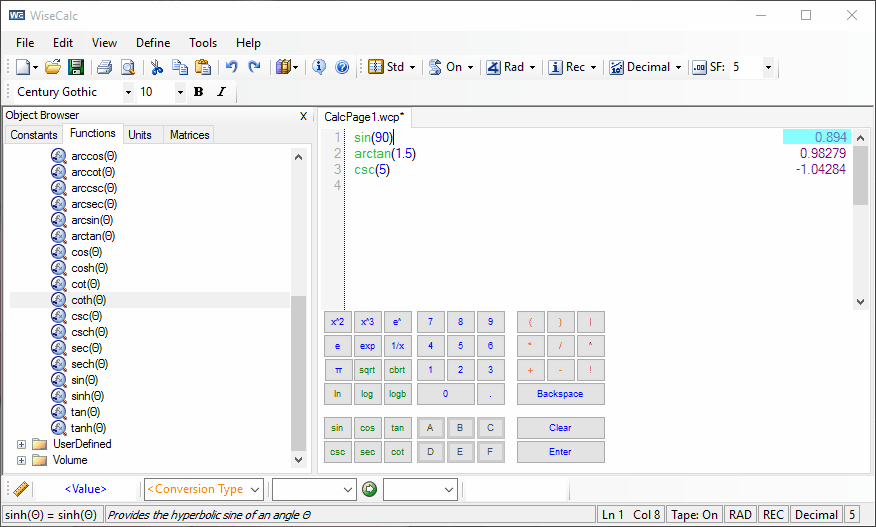
Task: Click the Rad angle mode icon
Action: tap(493, 67)
